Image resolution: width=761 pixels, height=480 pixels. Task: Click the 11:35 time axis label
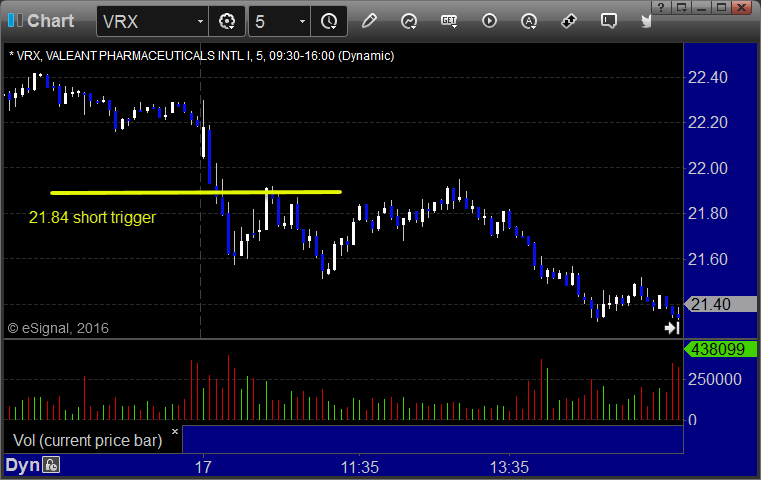click(360, 467)
